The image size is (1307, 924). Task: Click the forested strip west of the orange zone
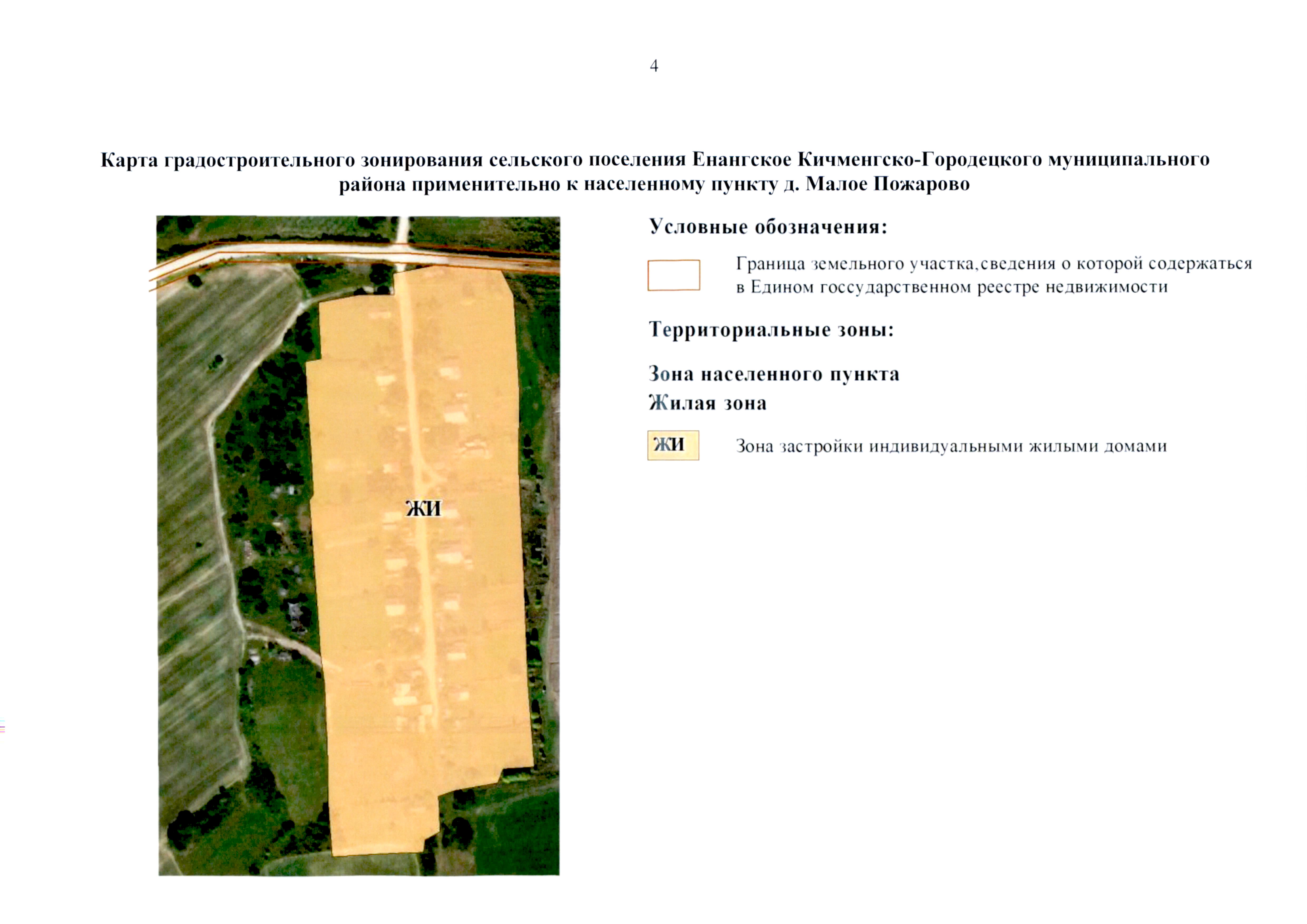267,512
